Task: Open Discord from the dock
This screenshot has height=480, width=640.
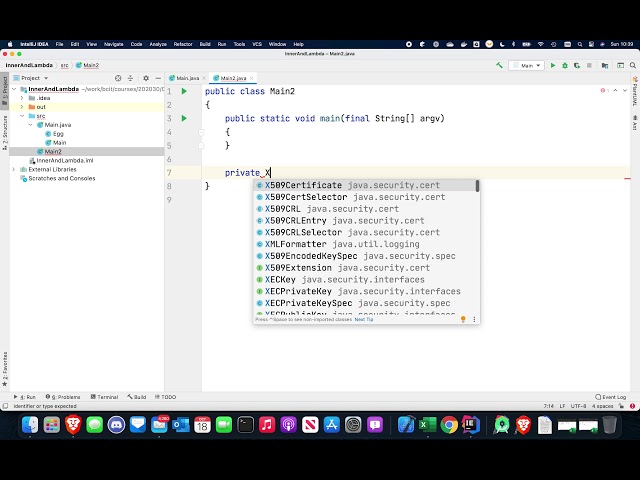Action: [x=116, y=425]
